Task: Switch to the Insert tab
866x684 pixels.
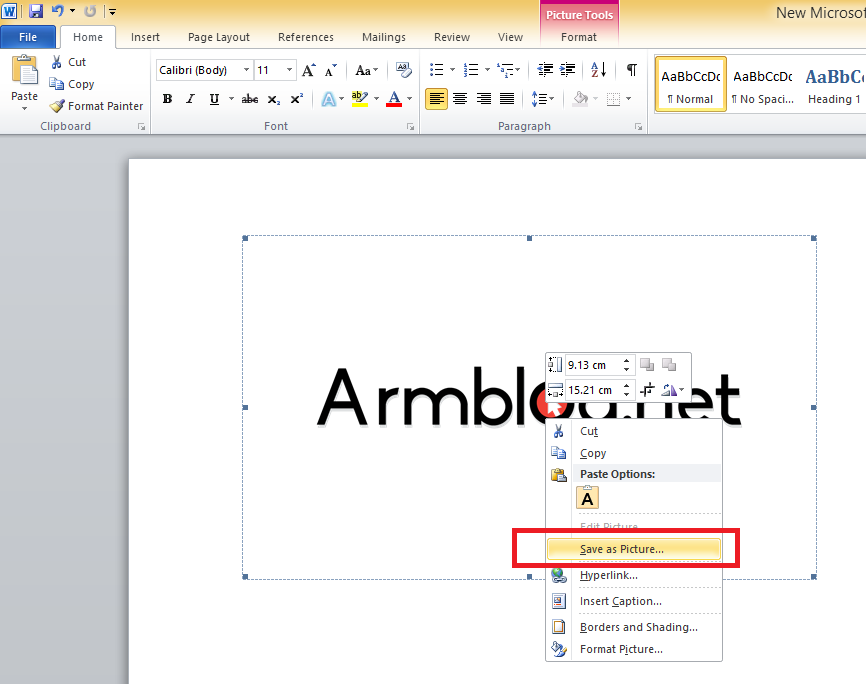Action: 145,37
